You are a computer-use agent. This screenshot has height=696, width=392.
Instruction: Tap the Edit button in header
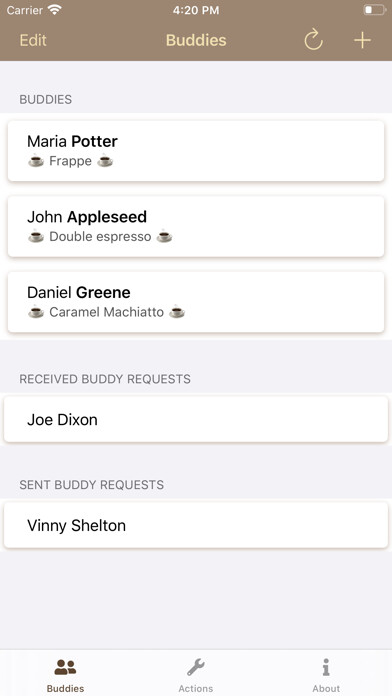click(x=33, y=40)
